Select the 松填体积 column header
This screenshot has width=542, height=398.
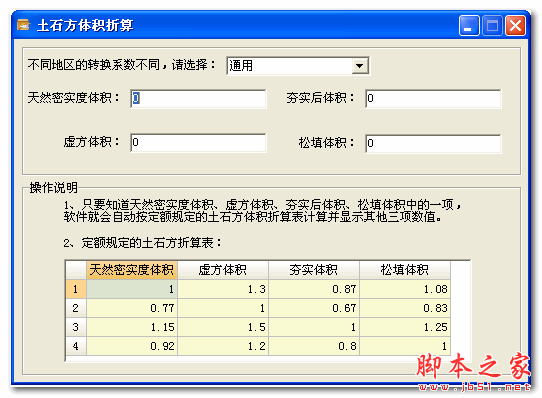tap(405, 270)
